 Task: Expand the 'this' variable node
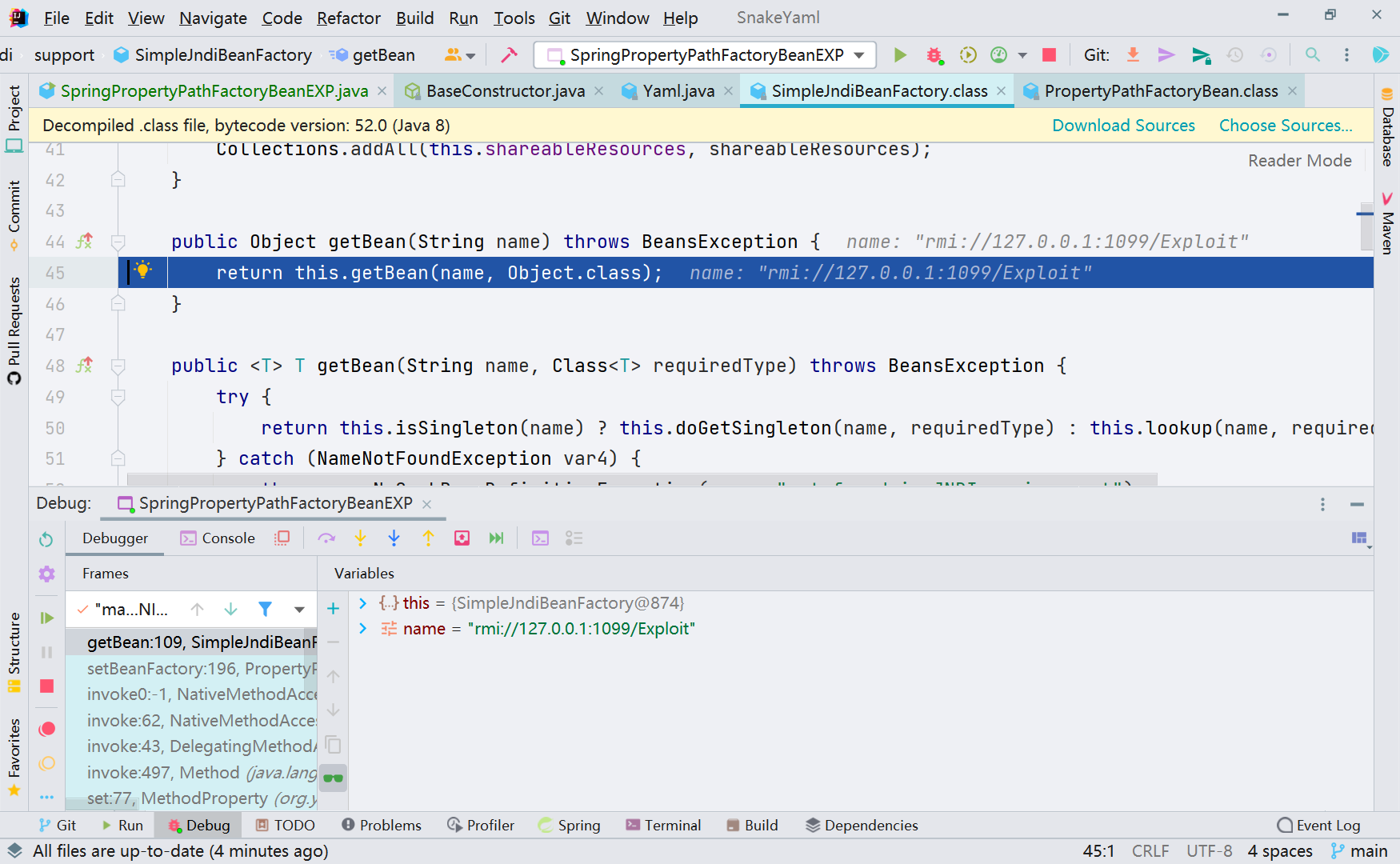[x=363, y=603]
